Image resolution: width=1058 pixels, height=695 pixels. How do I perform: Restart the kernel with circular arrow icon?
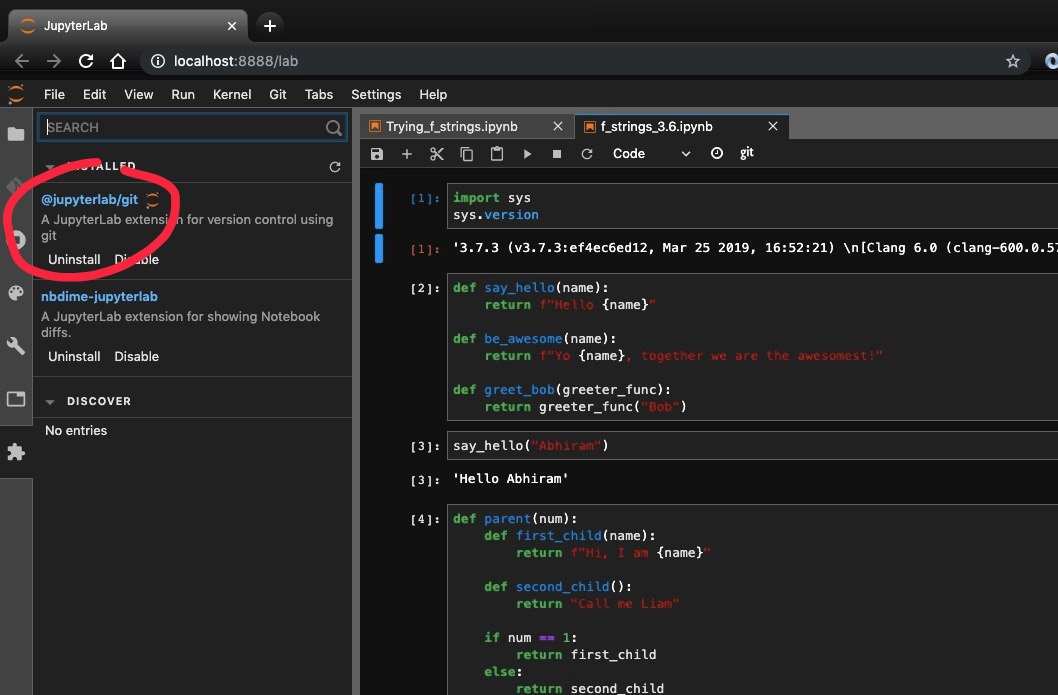(587, 154)
